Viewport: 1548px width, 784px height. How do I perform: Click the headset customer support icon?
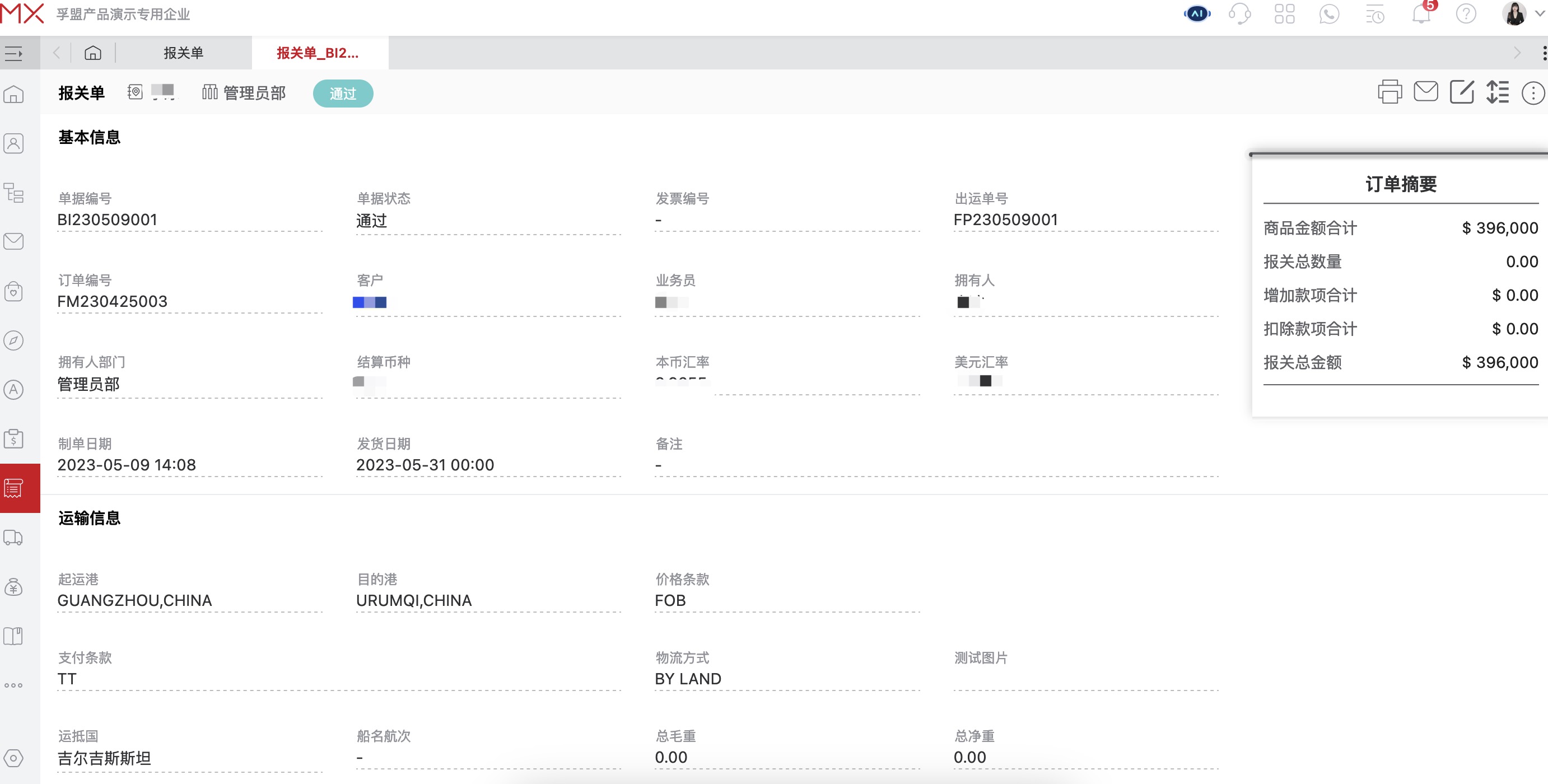tap(1240, 13)
